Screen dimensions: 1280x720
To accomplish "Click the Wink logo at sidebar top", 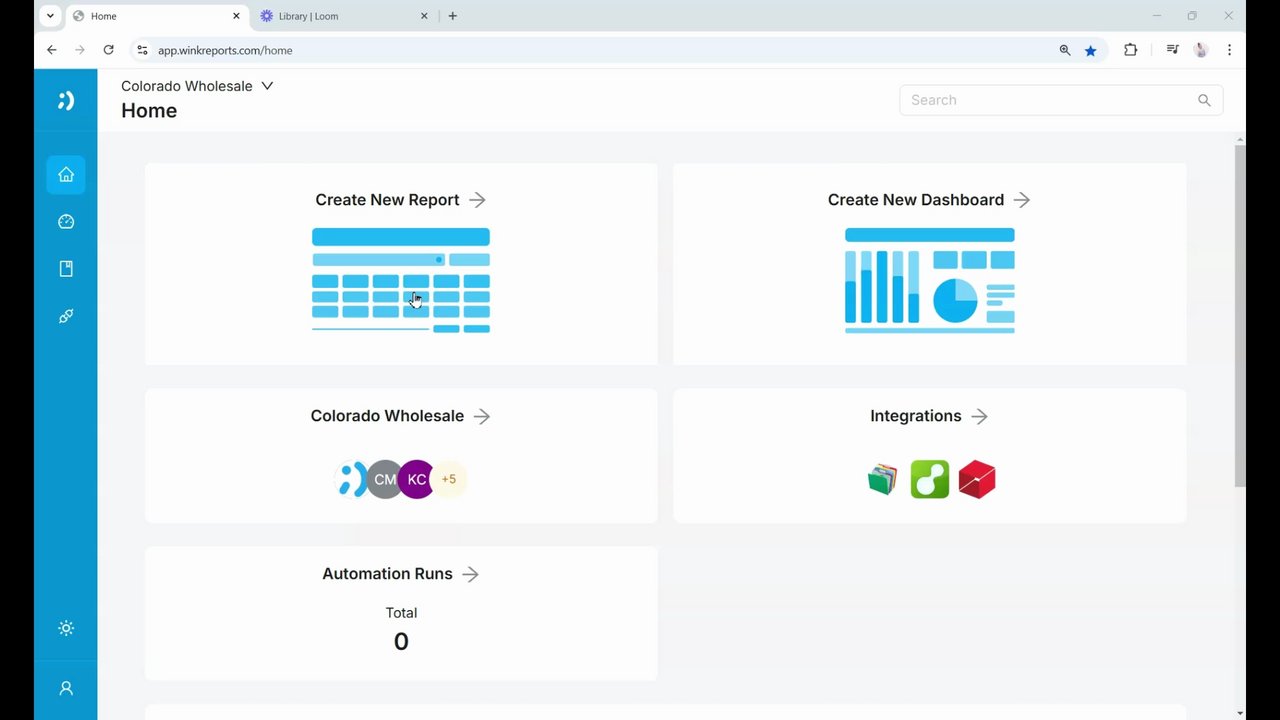I will click(x=66, y=100).
